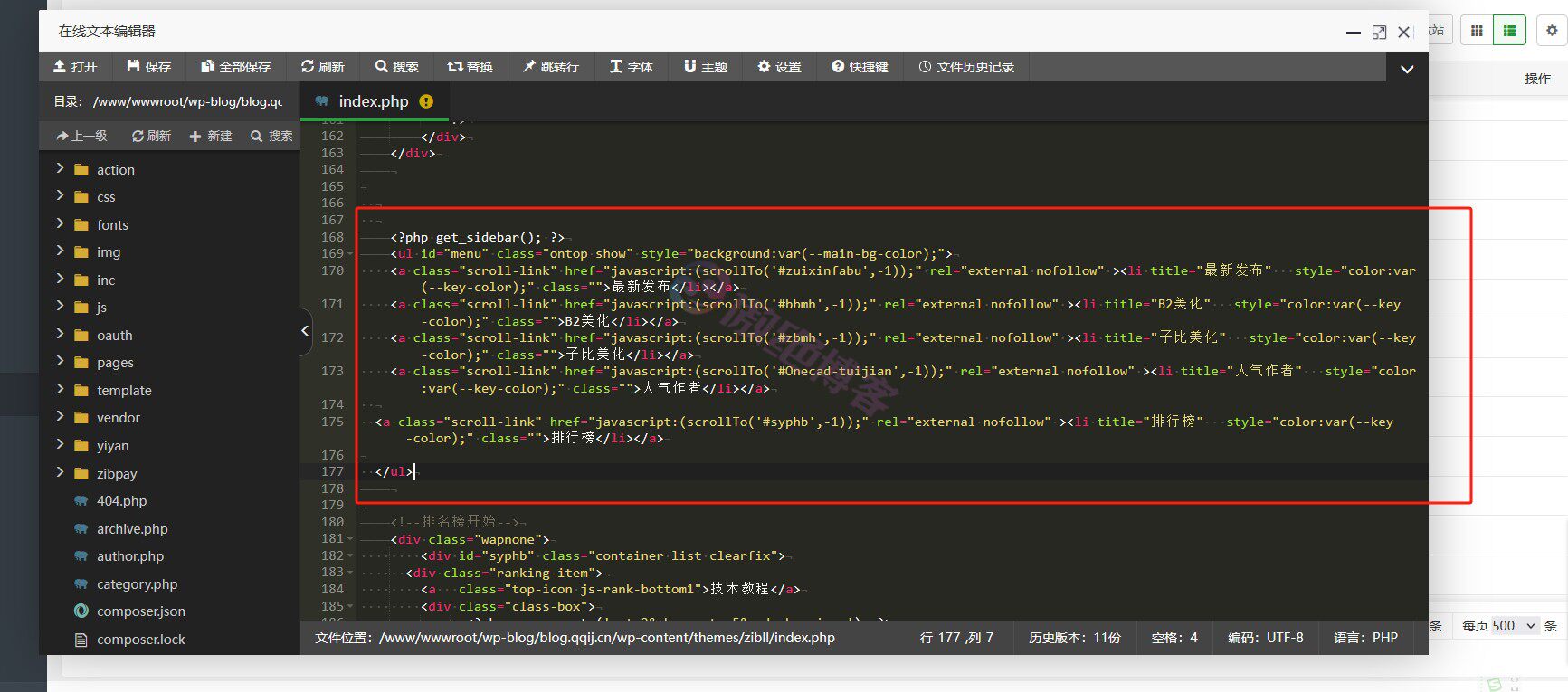Fold code at line 182 gutter arrow
Viewport: 1568px width, 692px height.
[350, 555]
